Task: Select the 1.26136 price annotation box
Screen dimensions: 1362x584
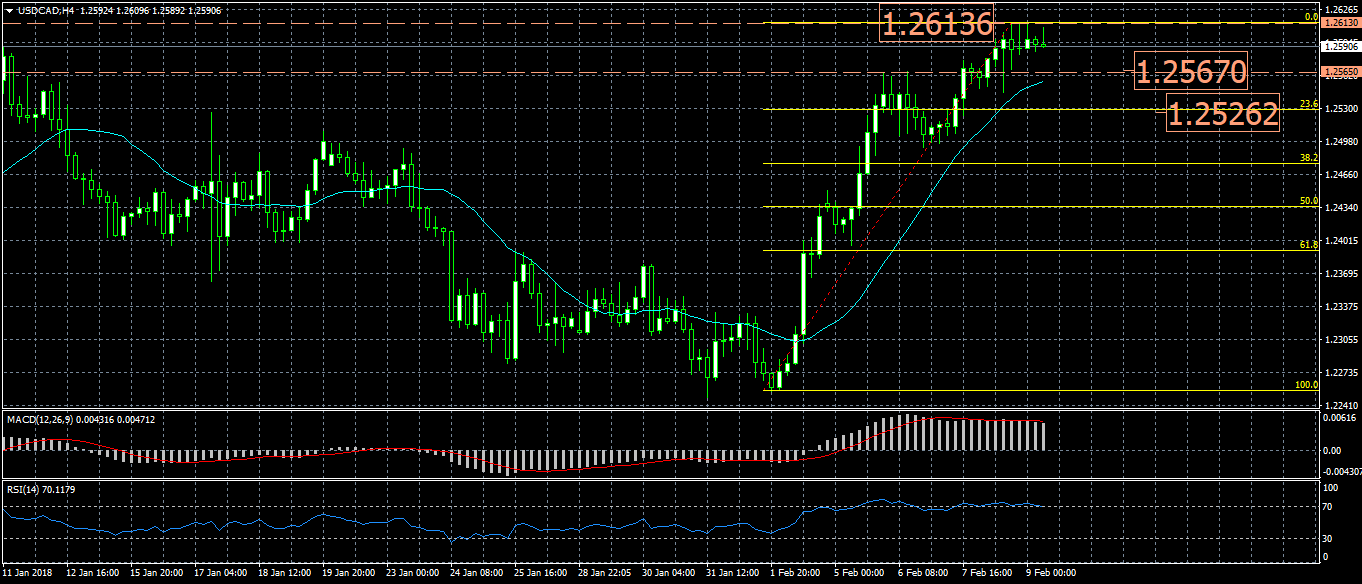Action: (938, 25)
